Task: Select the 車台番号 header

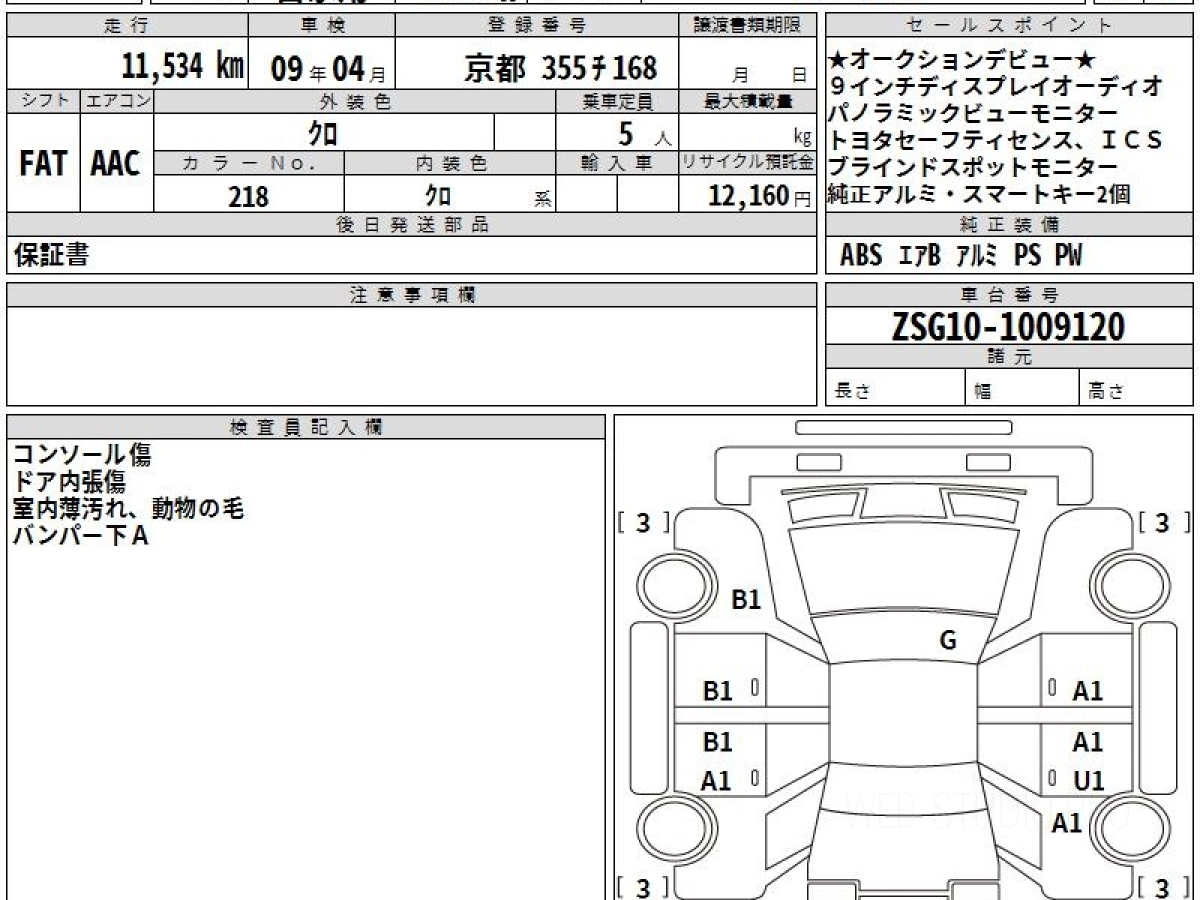Action: 1009,294
